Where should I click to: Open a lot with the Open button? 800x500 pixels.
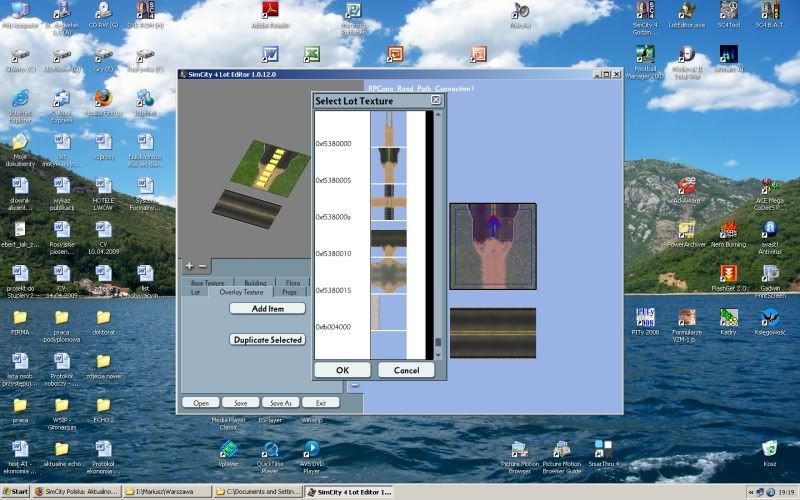click(201, 403)
